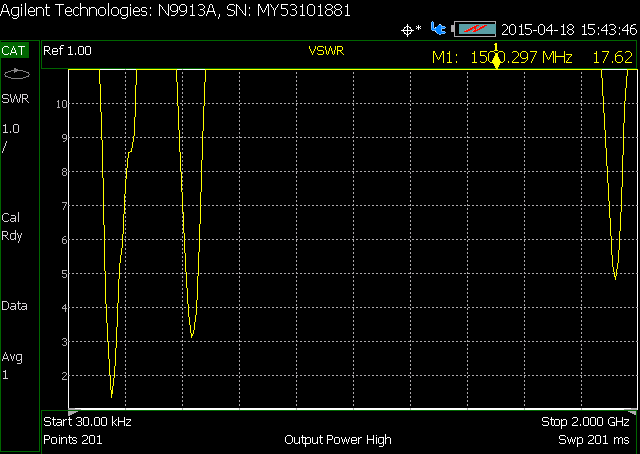640x454 pixels.
Task: Click the Output Power High setting
Action: [338, 440]
